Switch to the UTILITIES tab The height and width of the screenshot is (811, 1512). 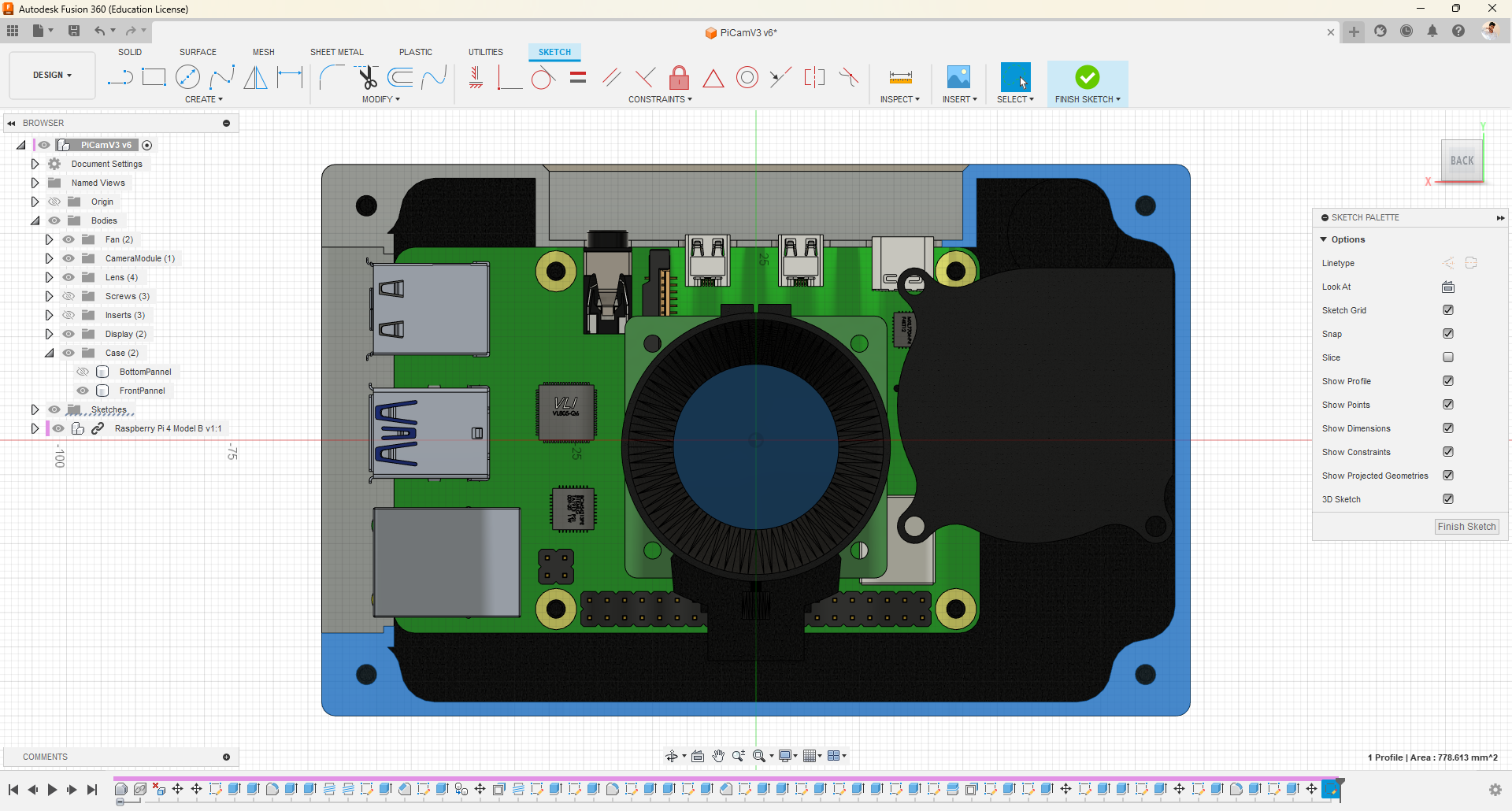tap(486, 52)
